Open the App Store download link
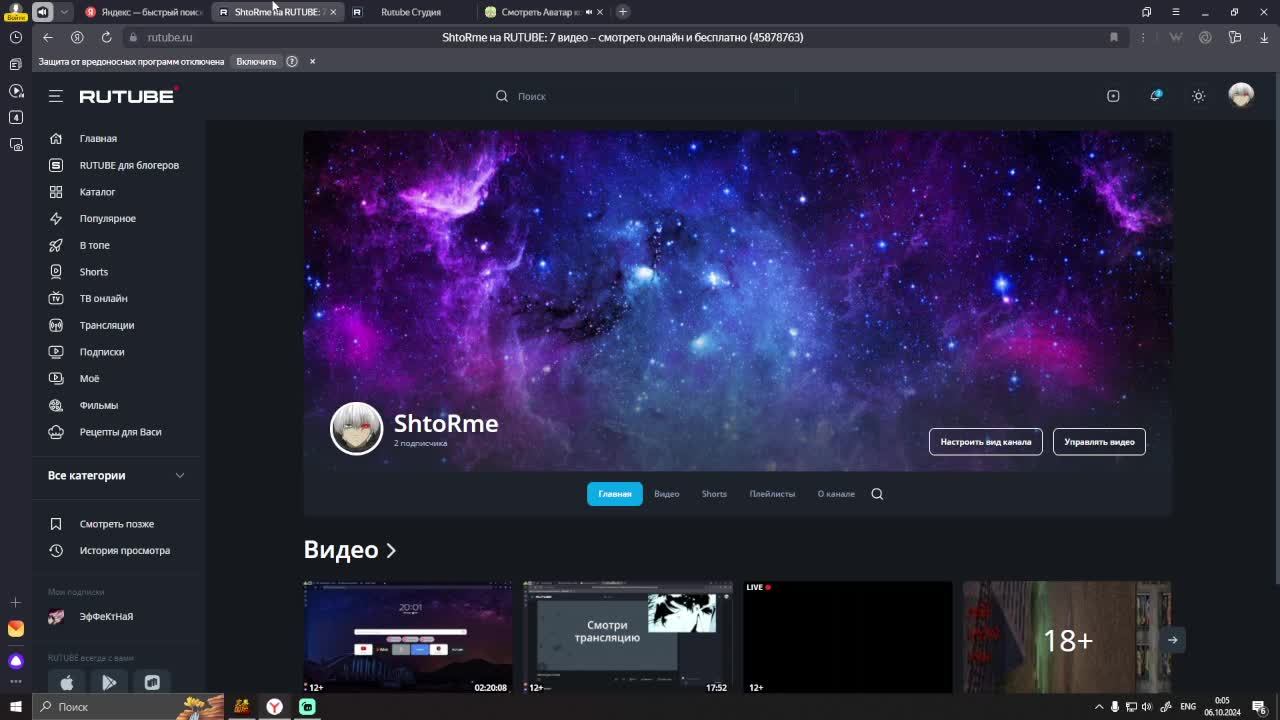Screen dimensions: 1280x720 67,682
